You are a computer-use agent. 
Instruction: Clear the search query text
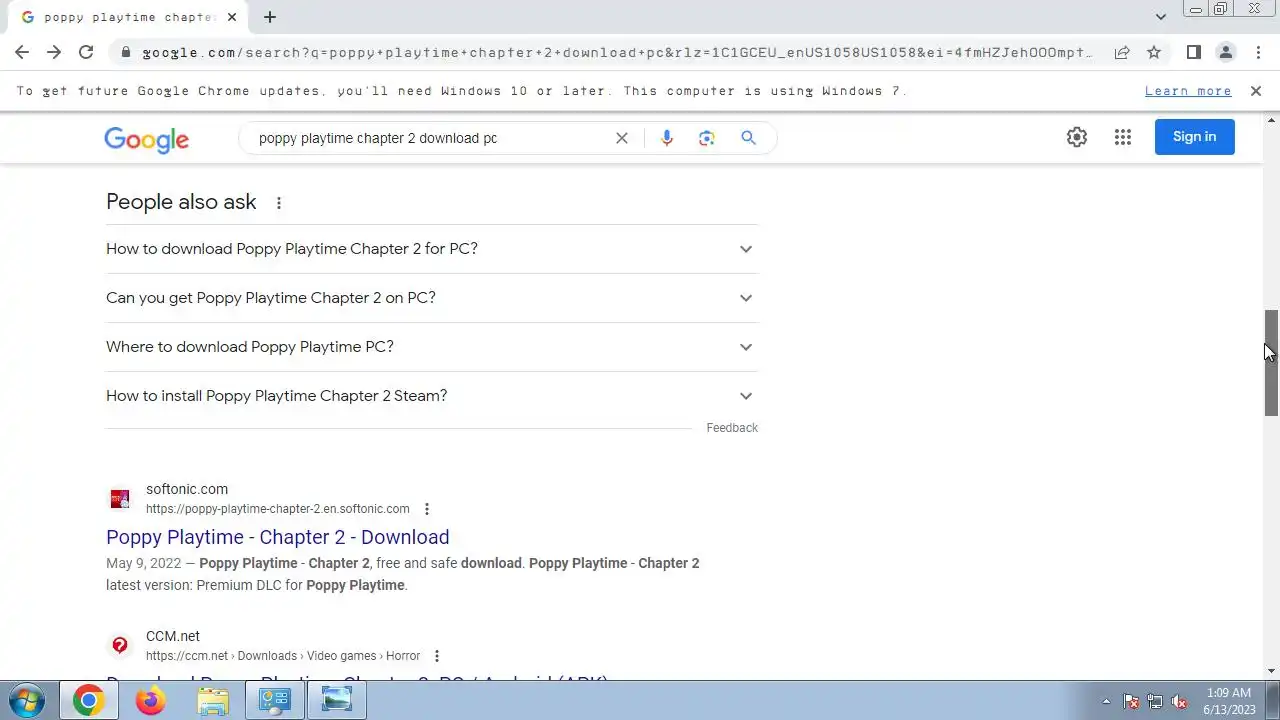pos(622,138)
